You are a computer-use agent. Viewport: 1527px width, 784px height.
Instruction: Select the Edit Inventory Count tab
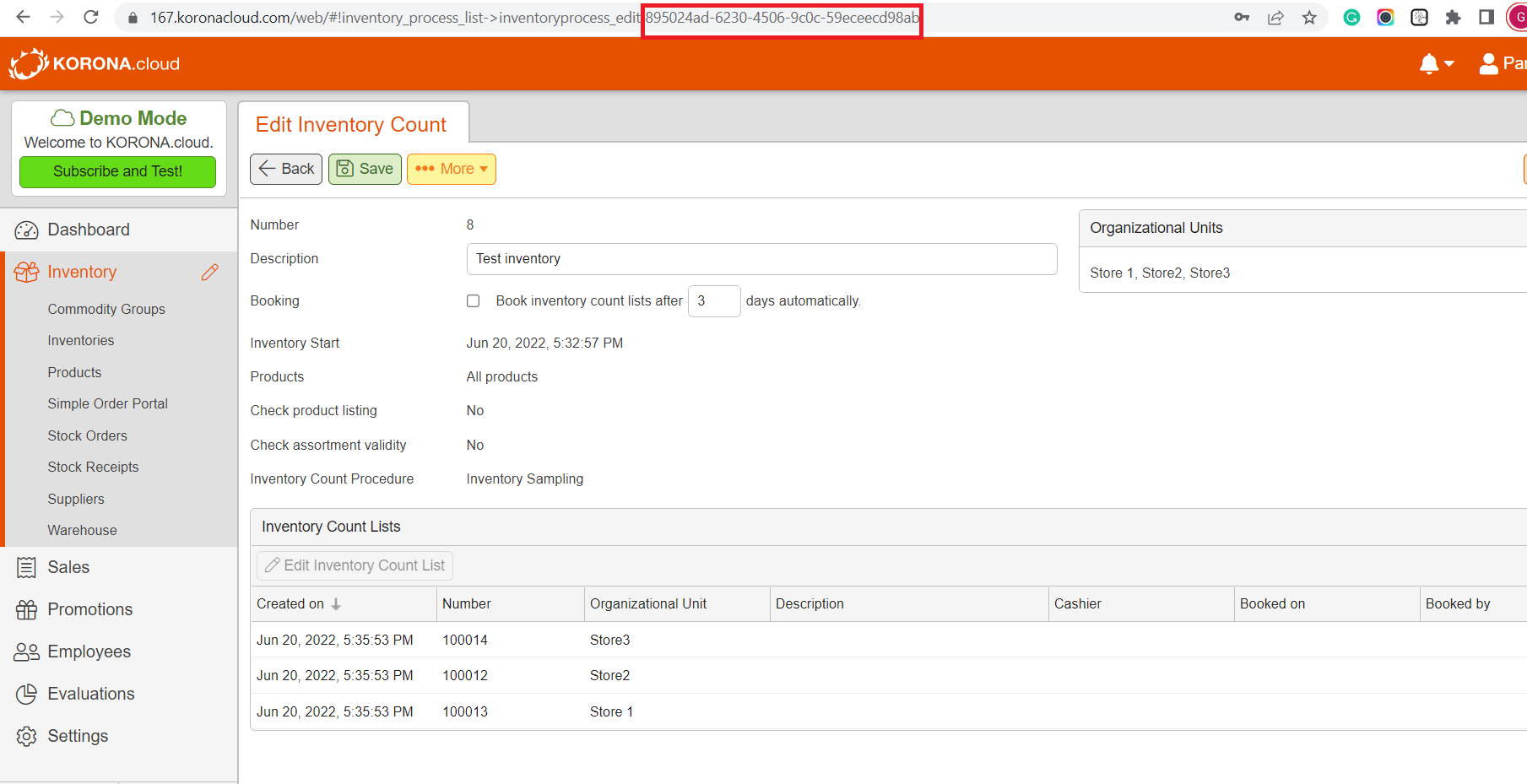(353, 124)
